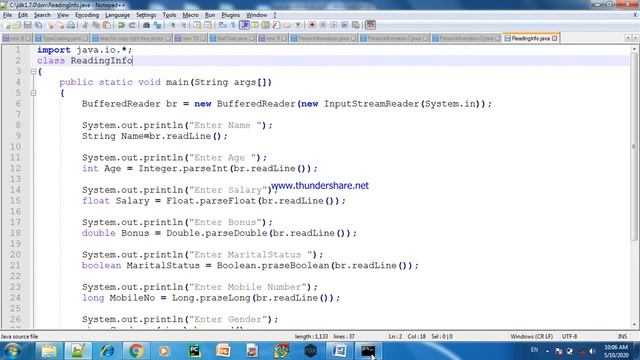This screenshot has height=360, width=640.
Task: Open the View menu
Action: pyautogui.click(x=62, y=15)
